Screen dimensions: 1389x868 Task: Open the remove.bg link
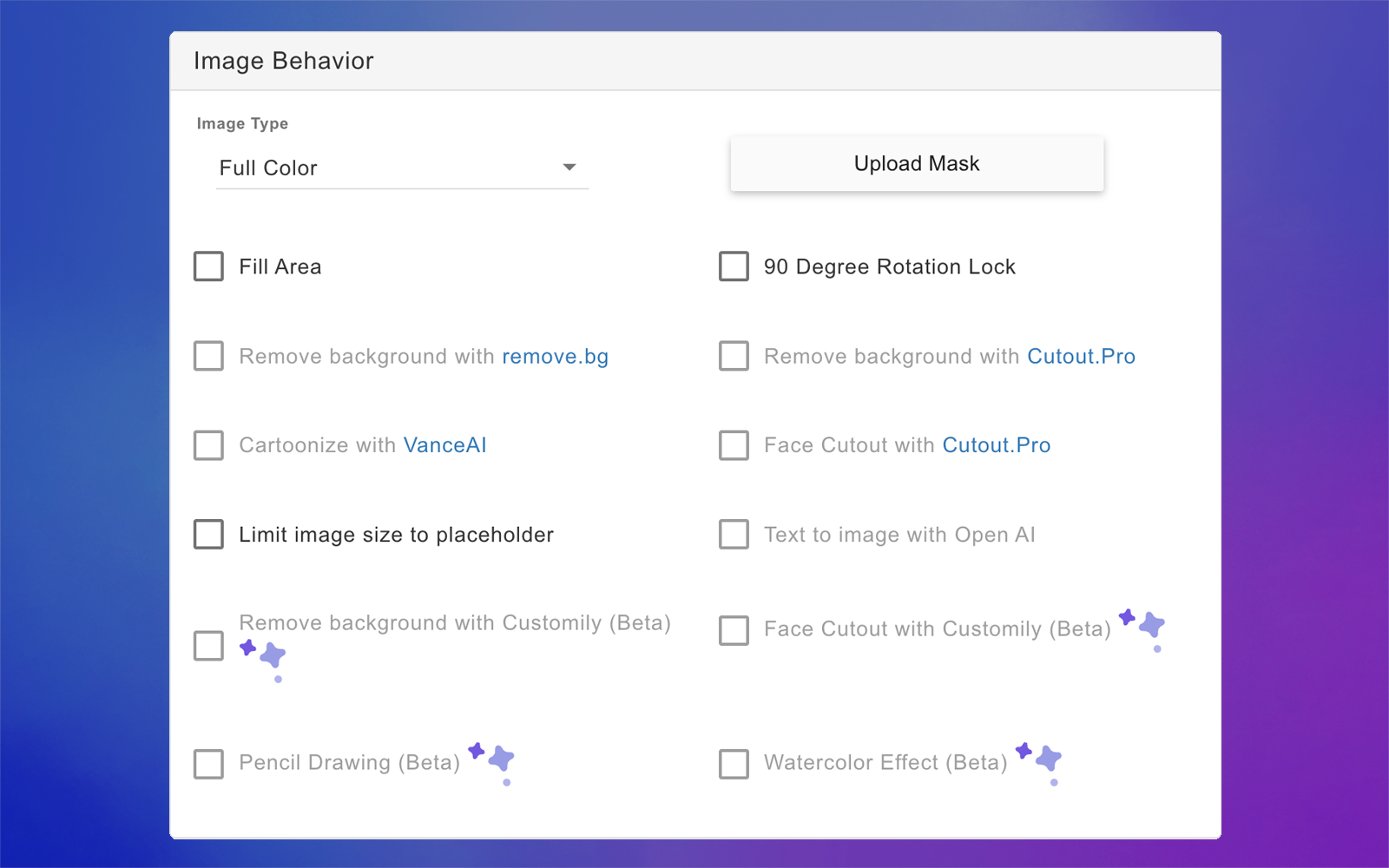point(555,357)
